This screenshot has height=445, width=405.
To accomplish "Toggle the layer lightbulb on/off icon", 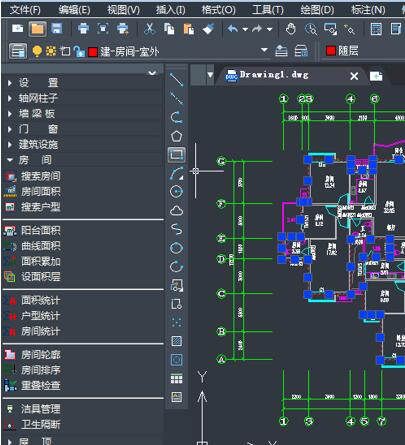I will coord(37,51).
